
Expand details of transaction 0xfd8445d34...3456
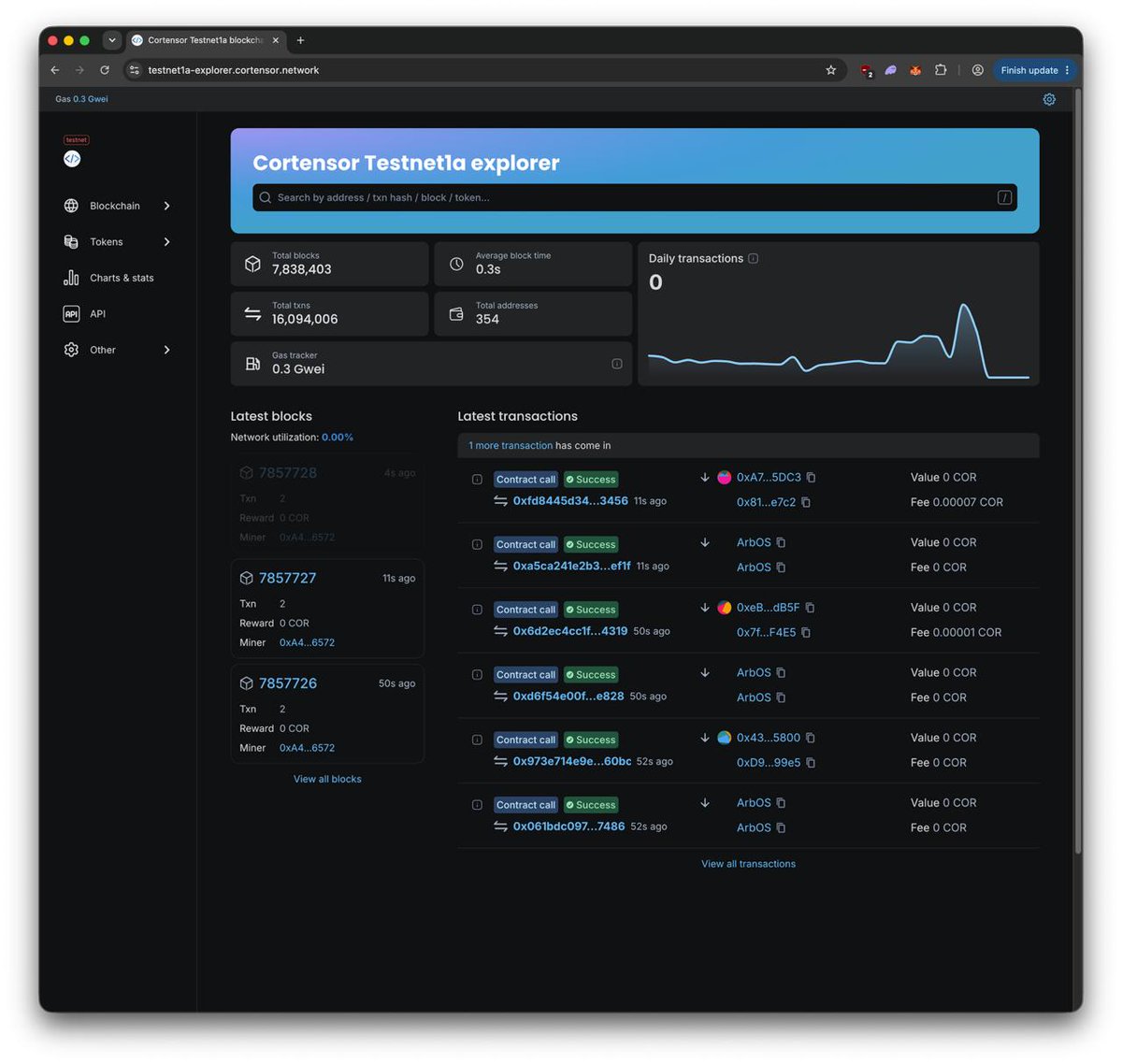click(477, 480)
